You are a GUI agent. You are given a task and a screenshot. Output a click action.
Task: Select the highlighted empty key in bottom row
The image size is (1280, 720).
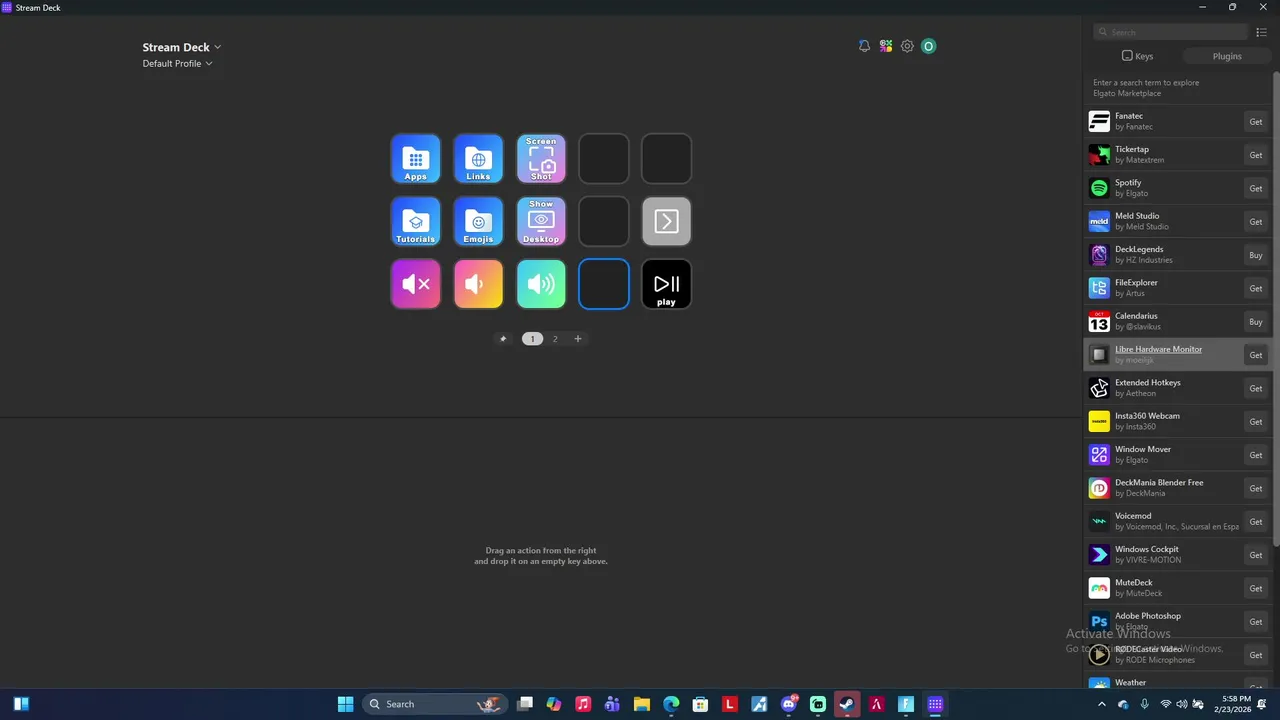click(x=604, y=284)
